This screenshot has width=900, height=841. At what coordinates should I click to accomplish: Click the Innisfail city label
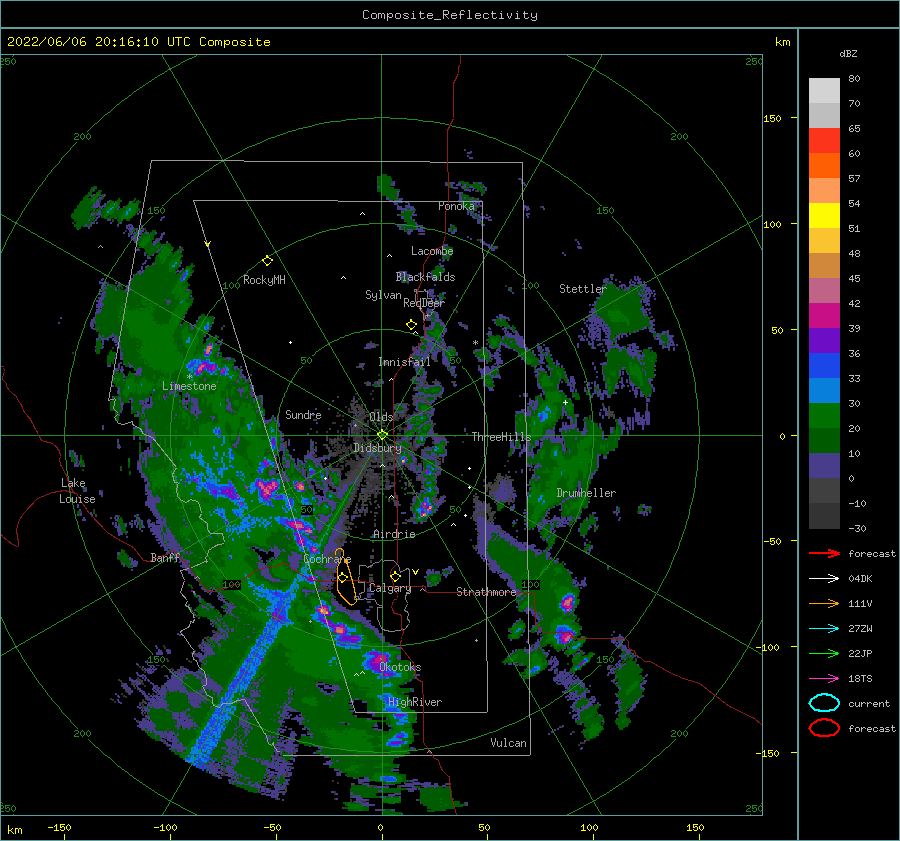(404, 362)
